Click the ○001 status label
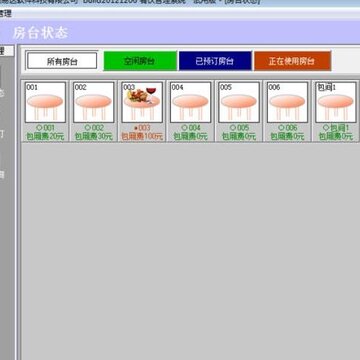 click(x=45, y=128)
